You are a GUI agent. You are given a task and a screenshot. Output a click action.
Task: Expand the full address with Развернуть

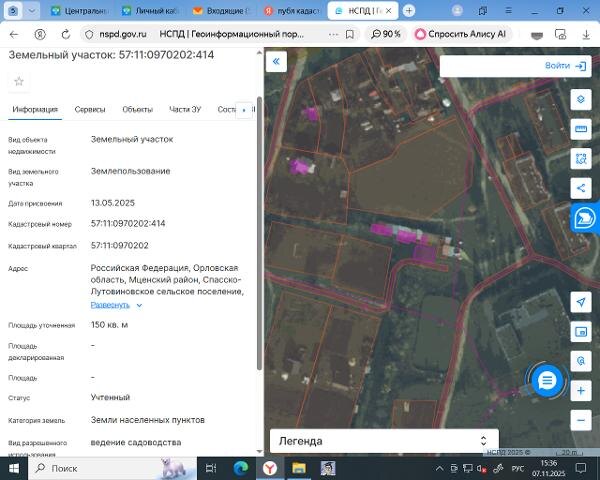(116, 305)
